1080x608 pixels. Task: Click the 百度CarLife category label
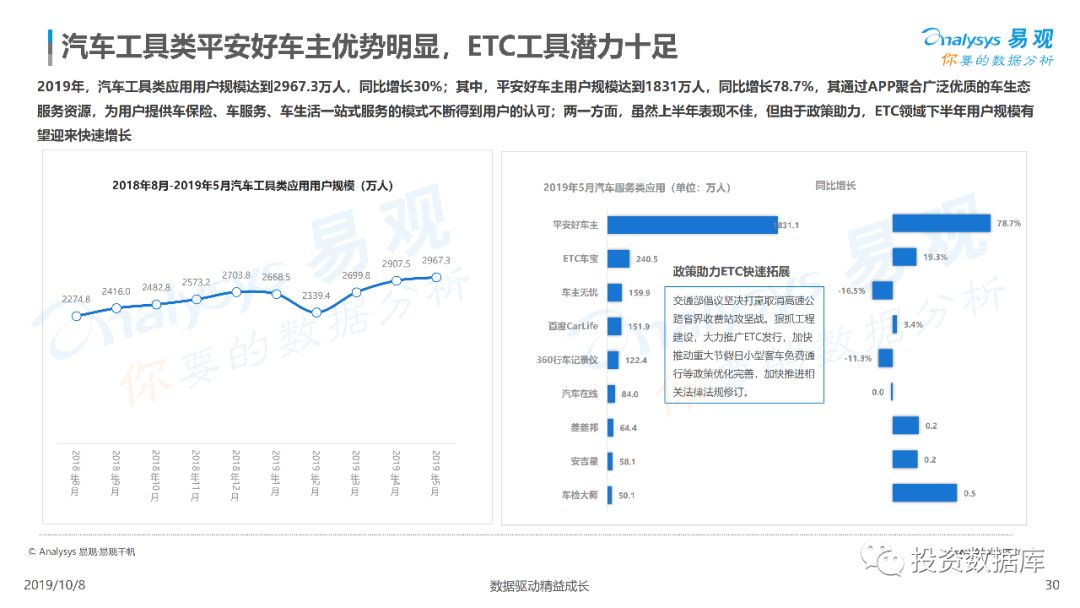[572, 326]
